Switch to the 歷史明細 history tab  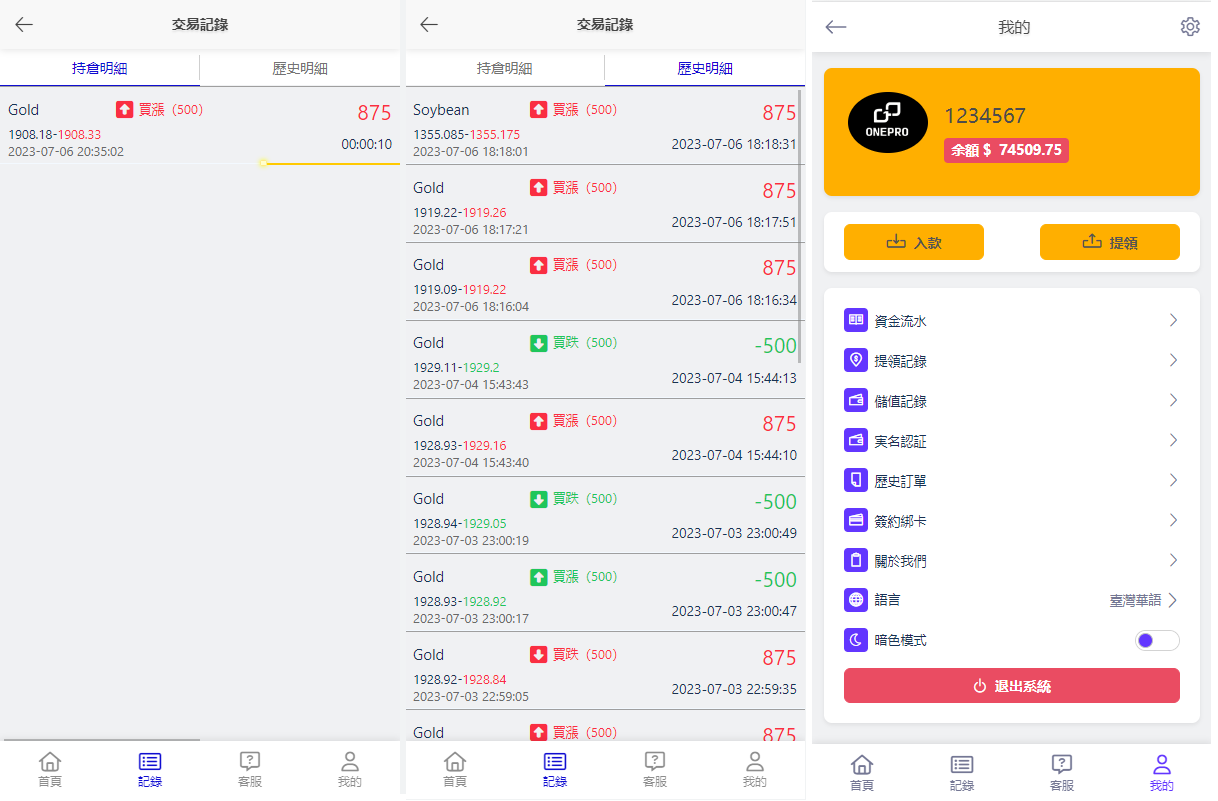coord(706,70)
